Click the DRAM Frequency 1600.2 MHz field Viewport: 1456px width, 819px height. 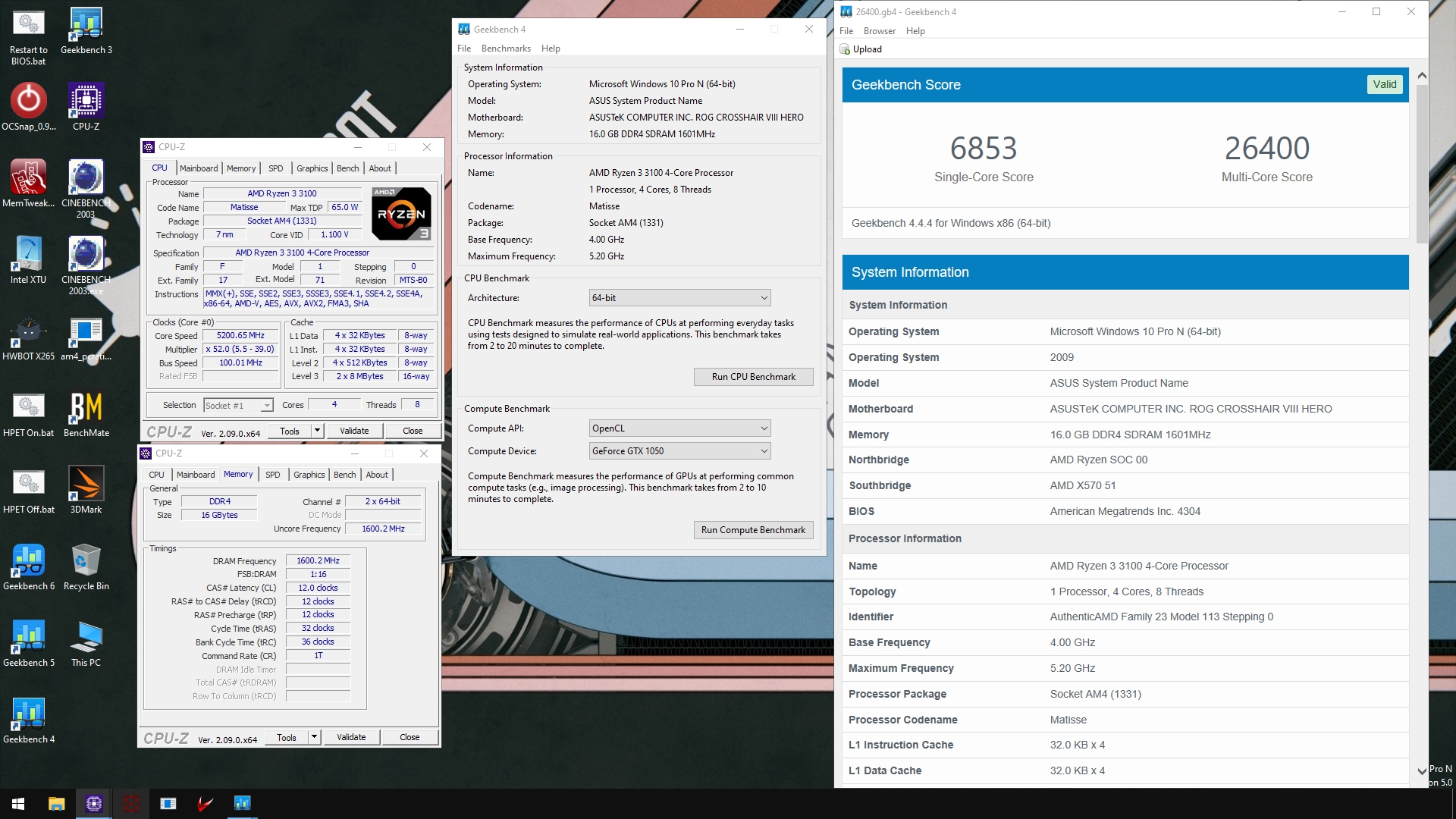tap(318, 561)
